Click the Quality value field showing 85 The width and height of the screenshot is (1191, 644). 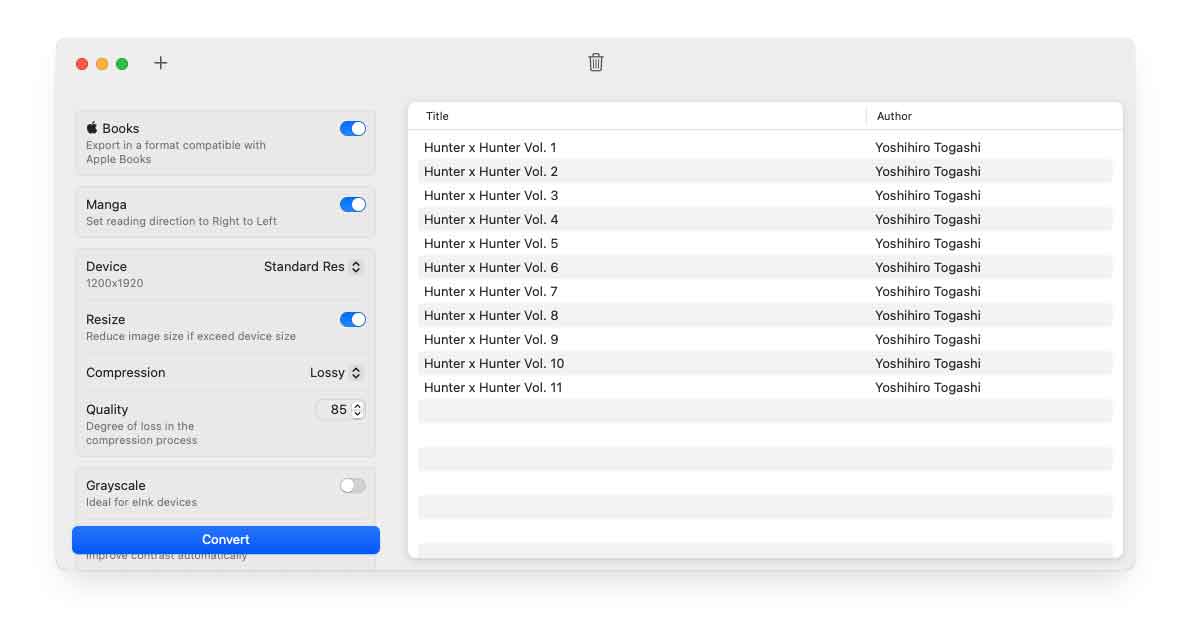336,409
